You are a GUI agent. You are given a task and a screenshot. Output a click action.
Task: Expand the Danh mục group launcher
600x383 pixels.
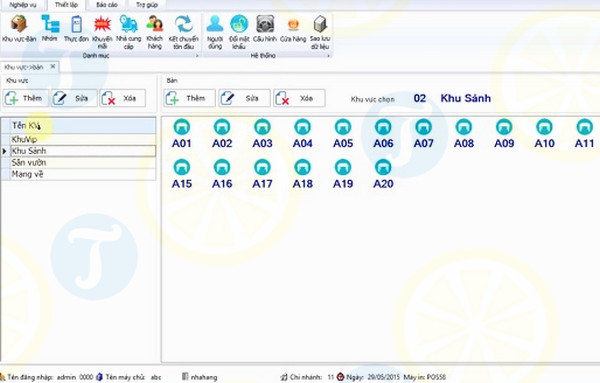pyautogui.click(x=197, y=56)
